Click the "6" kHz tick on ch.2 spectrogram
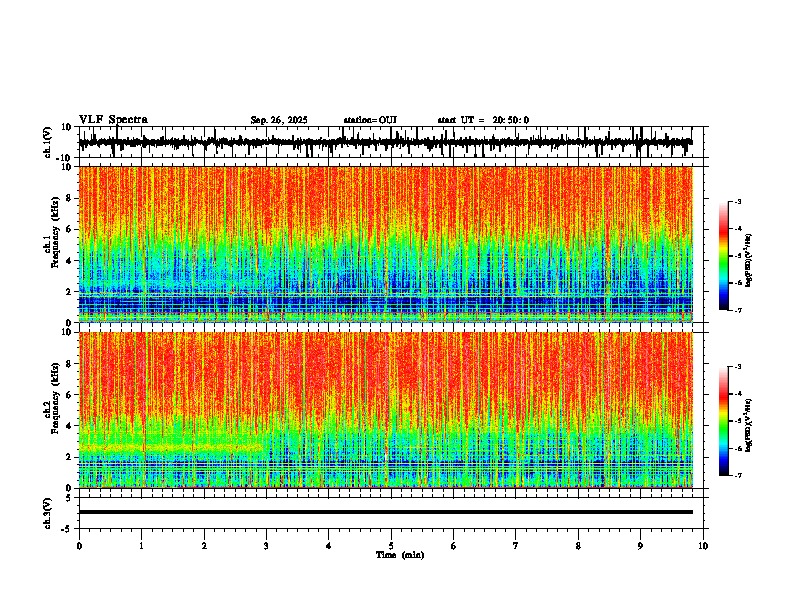The width and height of the screenshot is (792, 612). point(69,395)
